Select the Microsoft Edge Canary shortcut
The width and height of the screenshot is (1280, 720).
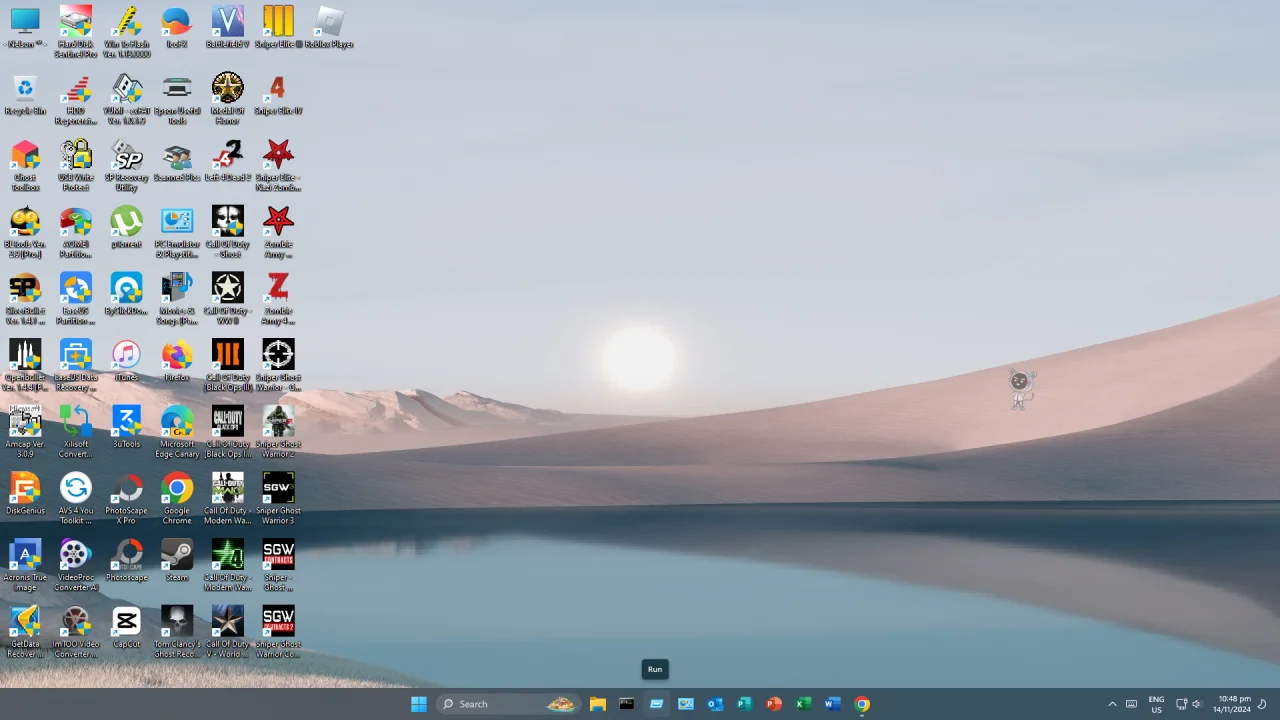tap(177, 432)
